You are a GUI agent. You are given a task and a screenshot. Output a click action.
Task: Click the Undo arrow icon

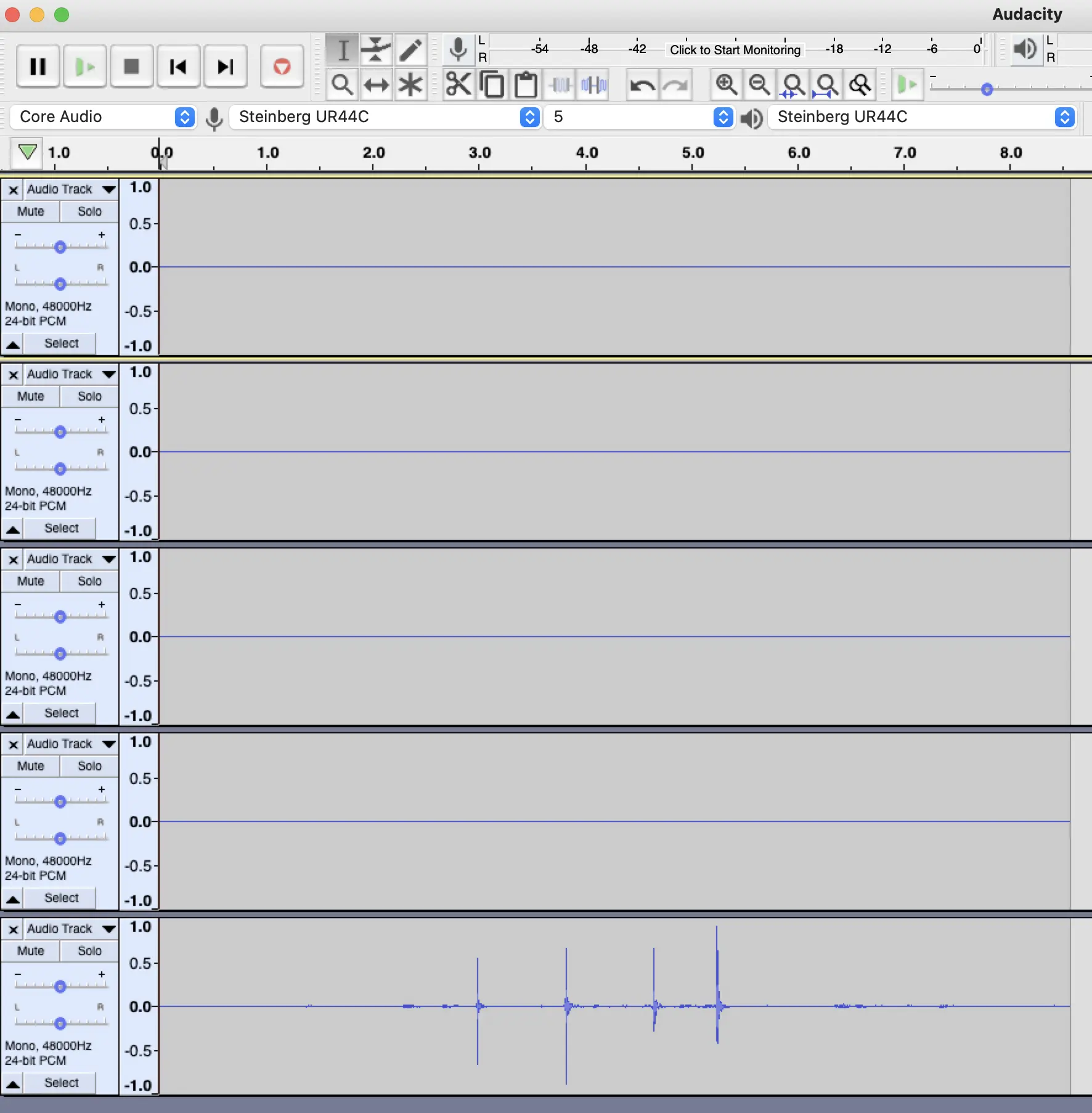[x=642, y=84]
